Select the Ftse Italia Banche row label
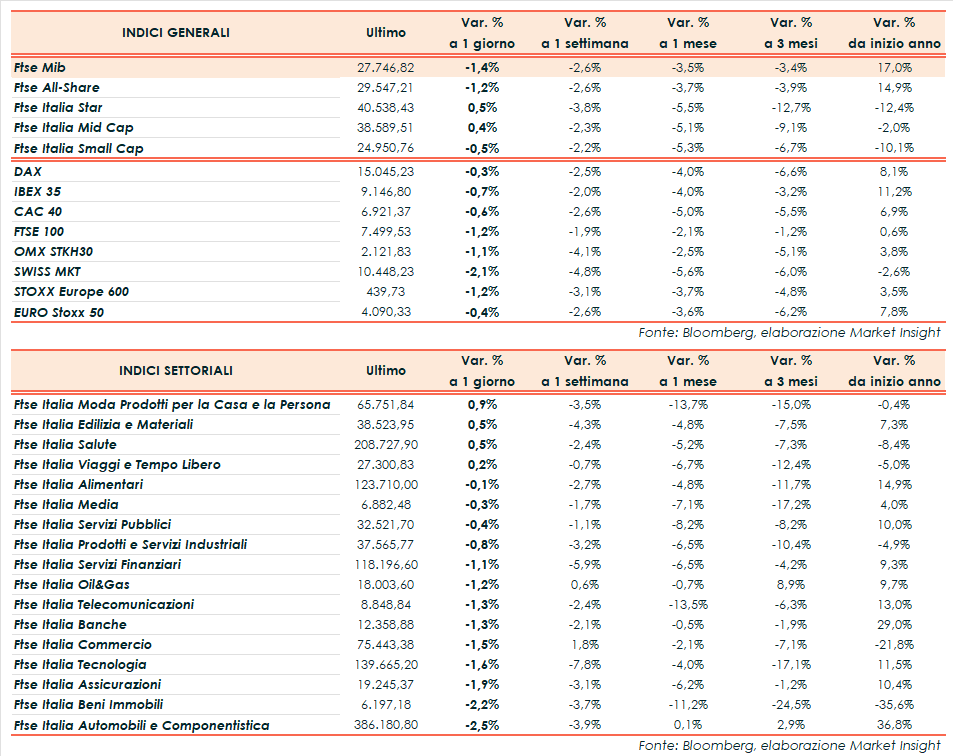Screen dimensions: 953x756 [70, 624]
